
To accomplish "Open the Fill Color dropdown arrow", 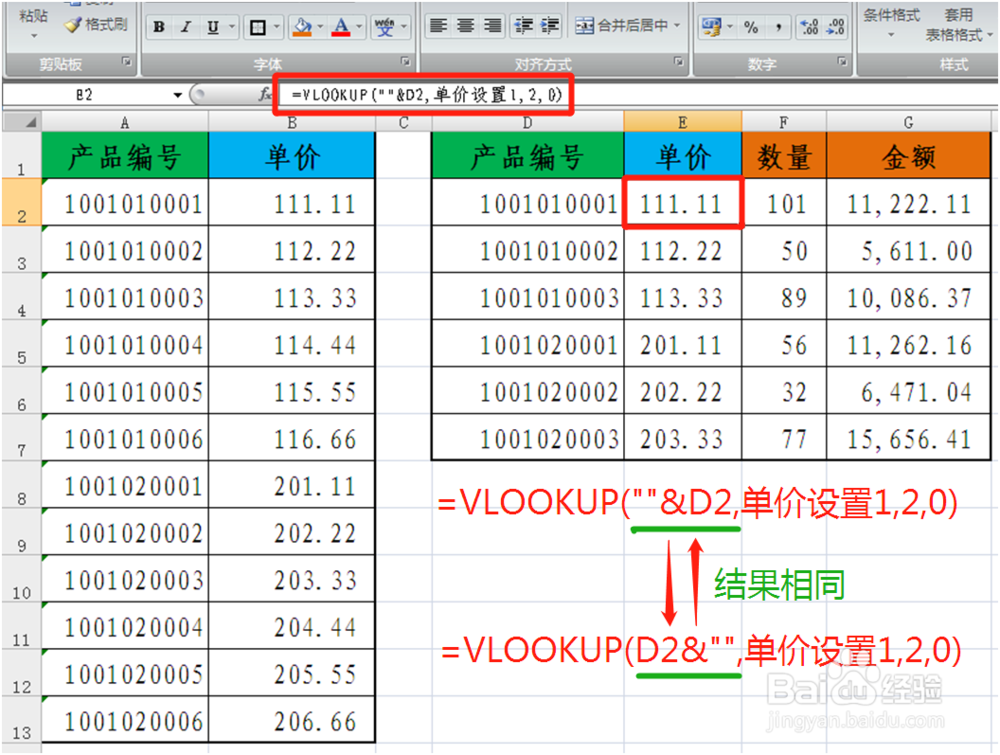I will (x=320, y=26).
